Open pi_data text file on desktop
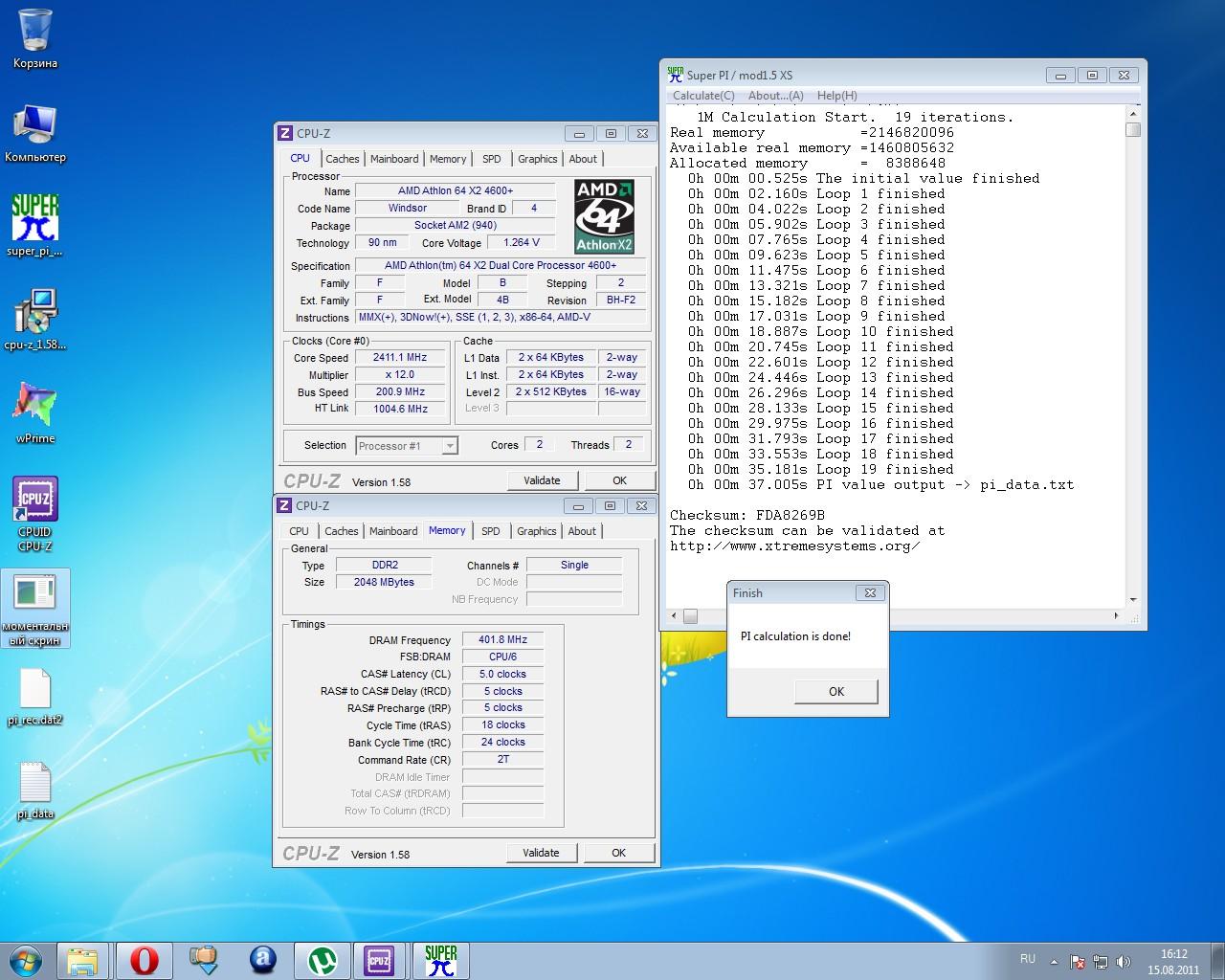The image size is (1225, 980). pos(35,791)
